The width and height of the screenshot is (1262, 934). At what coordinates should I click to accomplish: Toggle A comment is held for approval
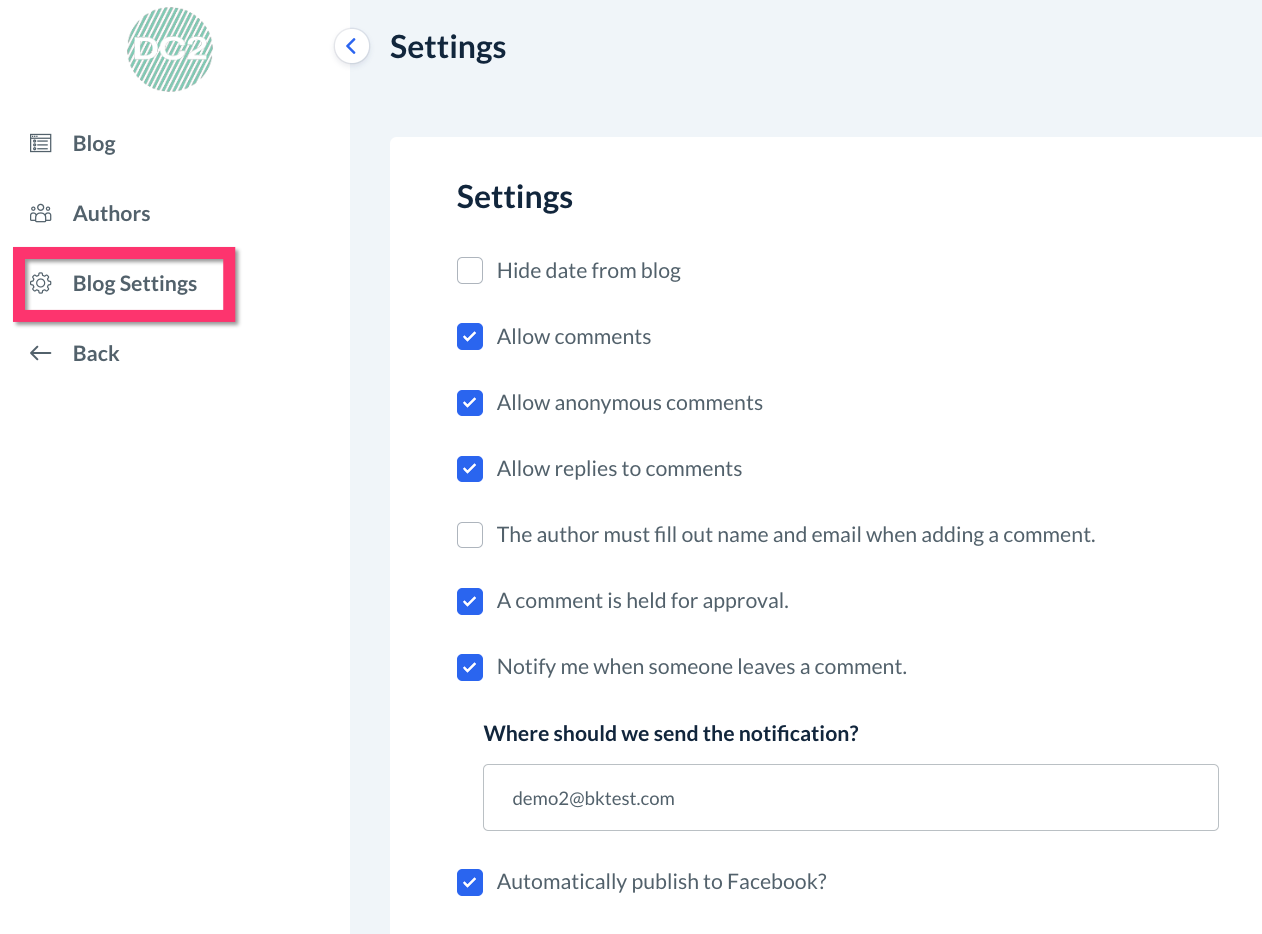pos(470,601)
